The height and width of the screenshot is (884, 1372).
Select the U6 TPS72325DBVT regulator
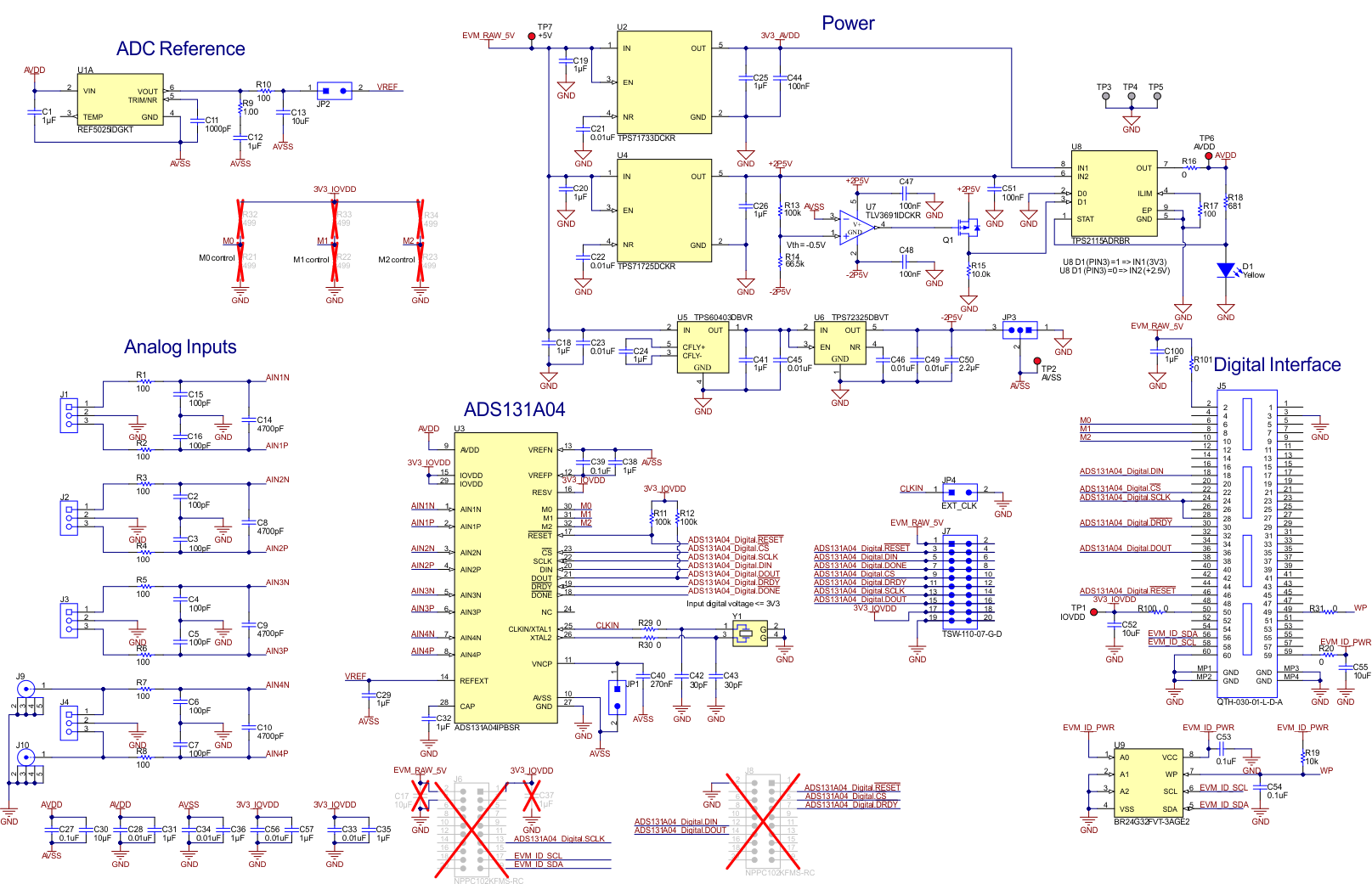click(839, 343)
